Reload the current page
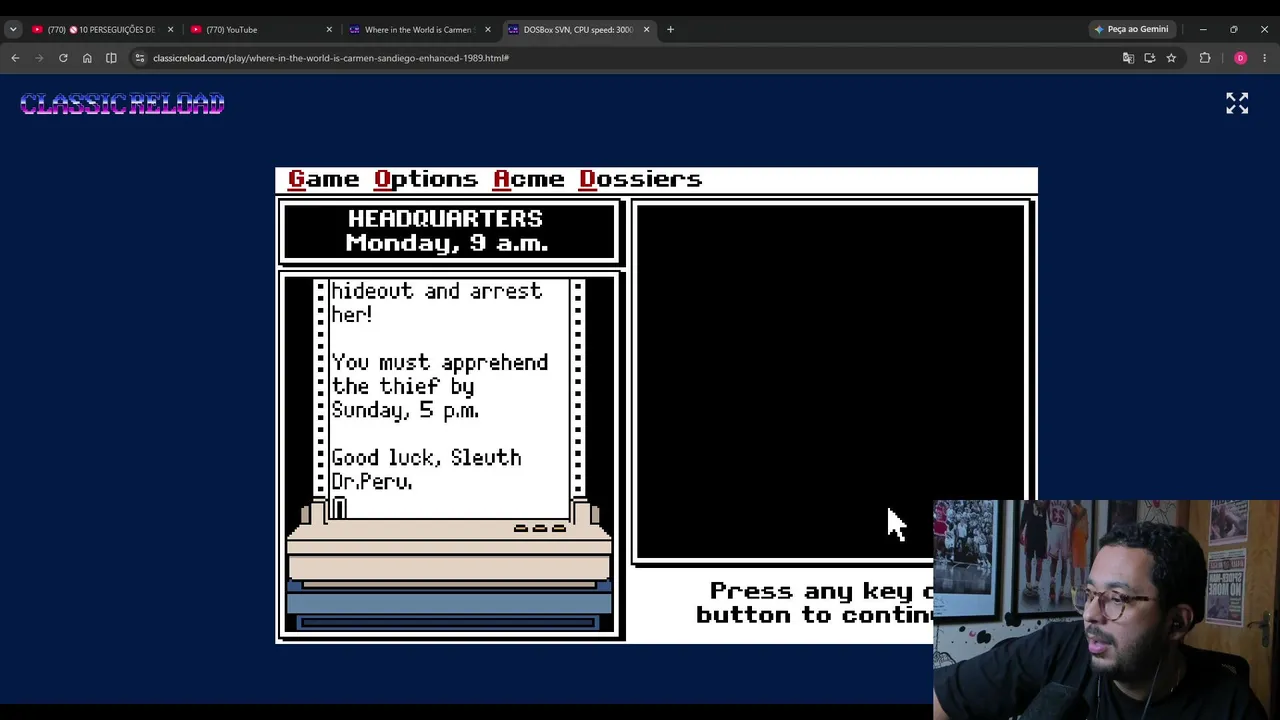The height and width of the screenshot is (720, 1280). [63, 58]
